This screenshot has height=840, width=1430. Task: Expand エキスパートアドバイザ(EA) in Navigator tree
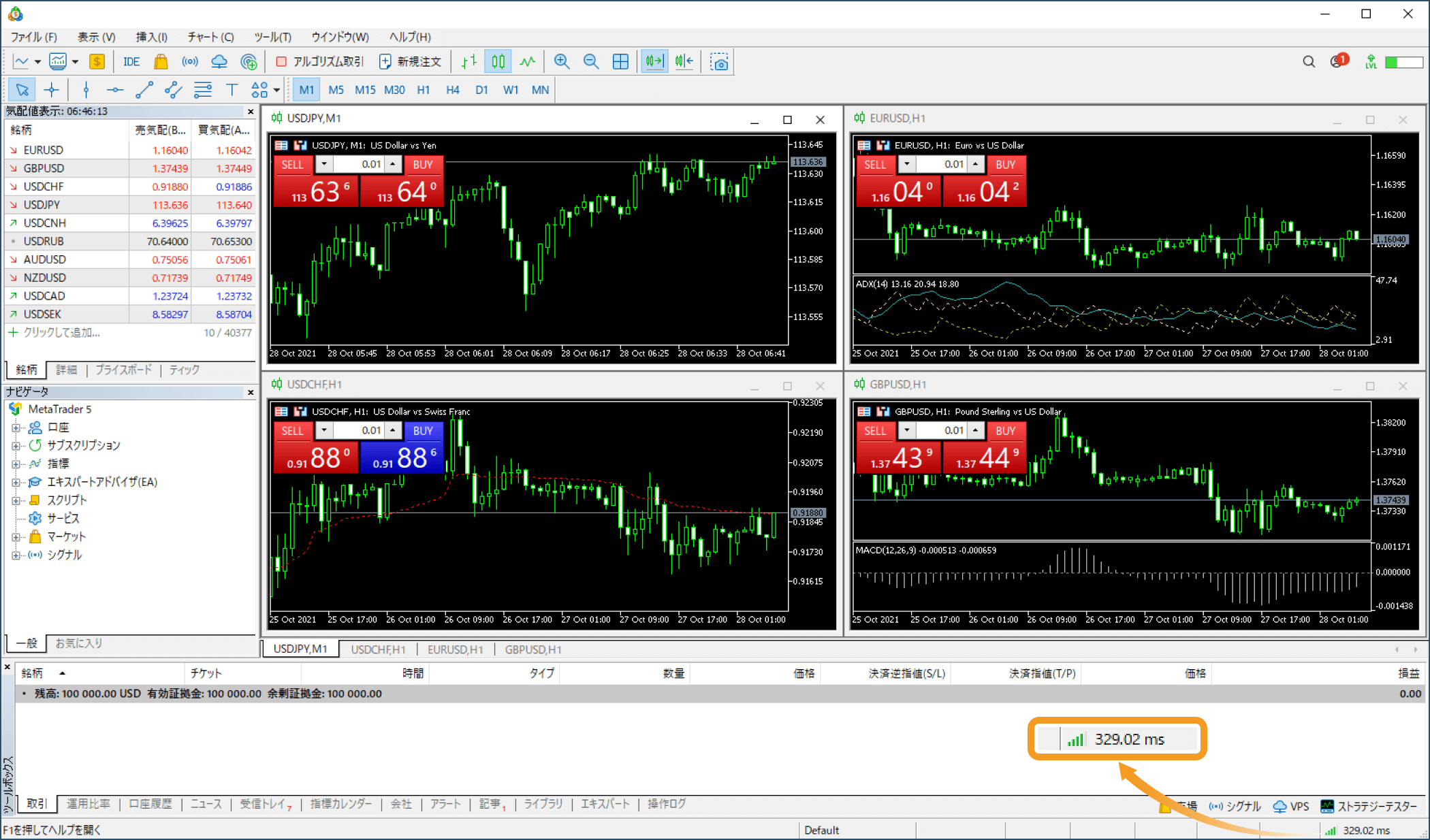tap(16, 482)
